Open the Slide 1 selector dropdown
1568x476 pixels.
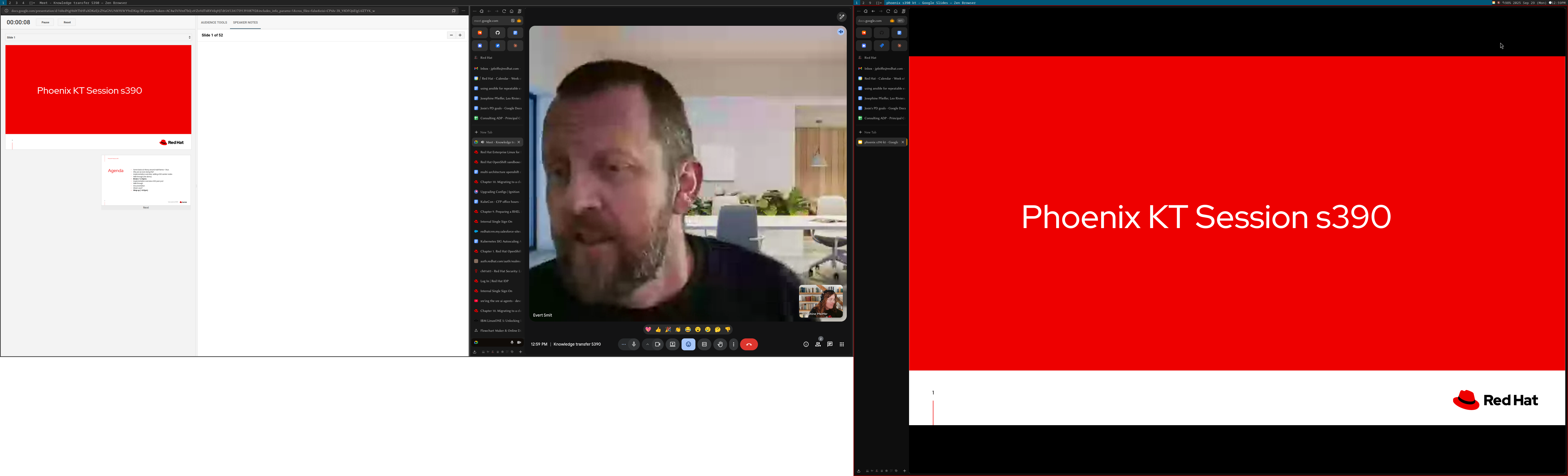click(98, 37)
